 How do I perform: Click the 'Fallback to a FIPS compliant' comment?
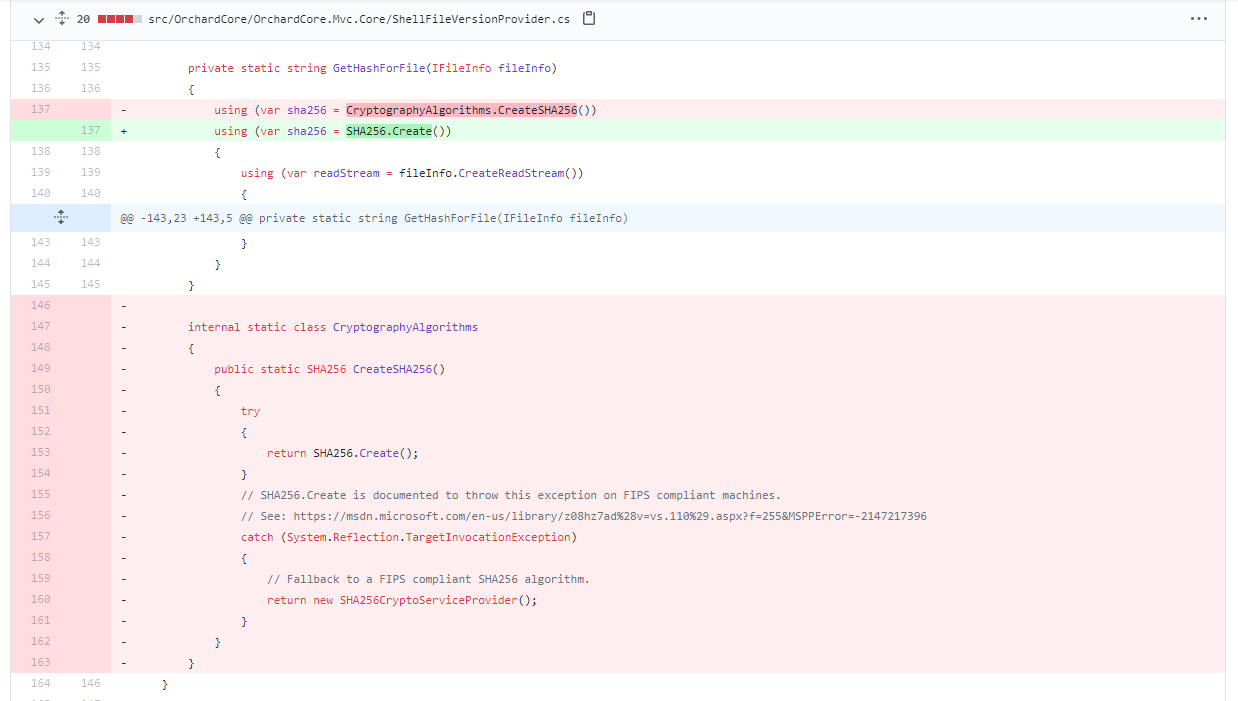428,579
